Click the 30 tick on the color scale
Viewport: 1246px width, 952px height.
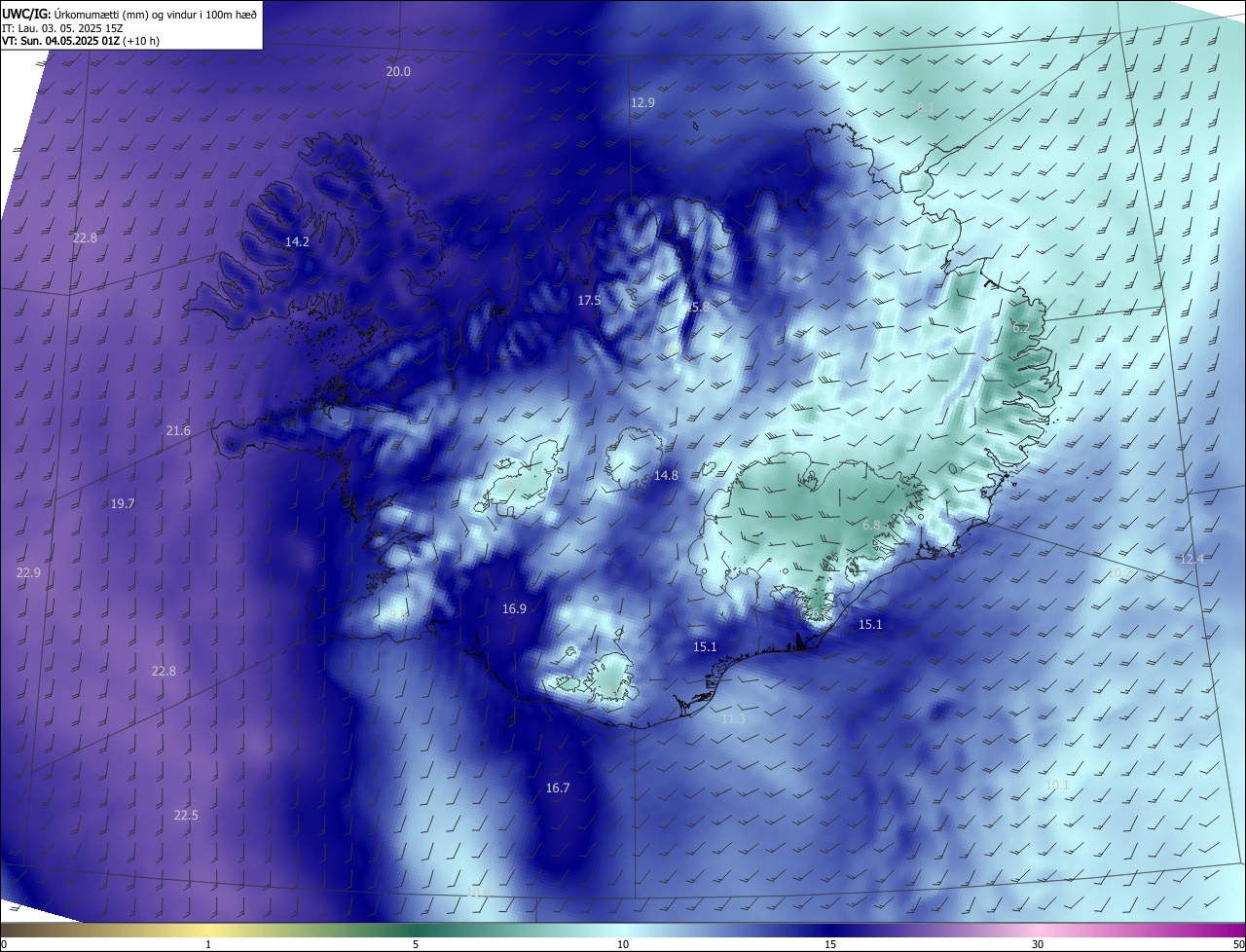point(1038,944)
